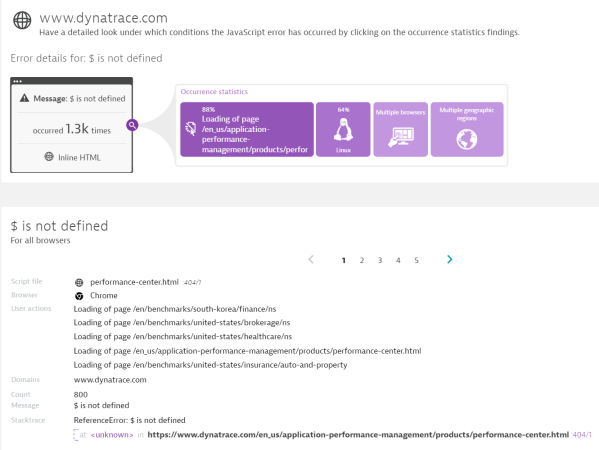Select page 3 in pagination
The height and width of the screenshot is (450, 599).
(x=380, y=261)
